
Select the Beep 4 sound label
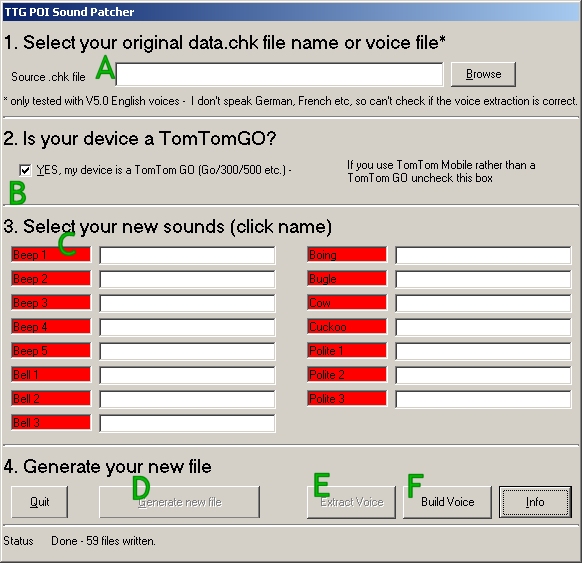point(51,327)
